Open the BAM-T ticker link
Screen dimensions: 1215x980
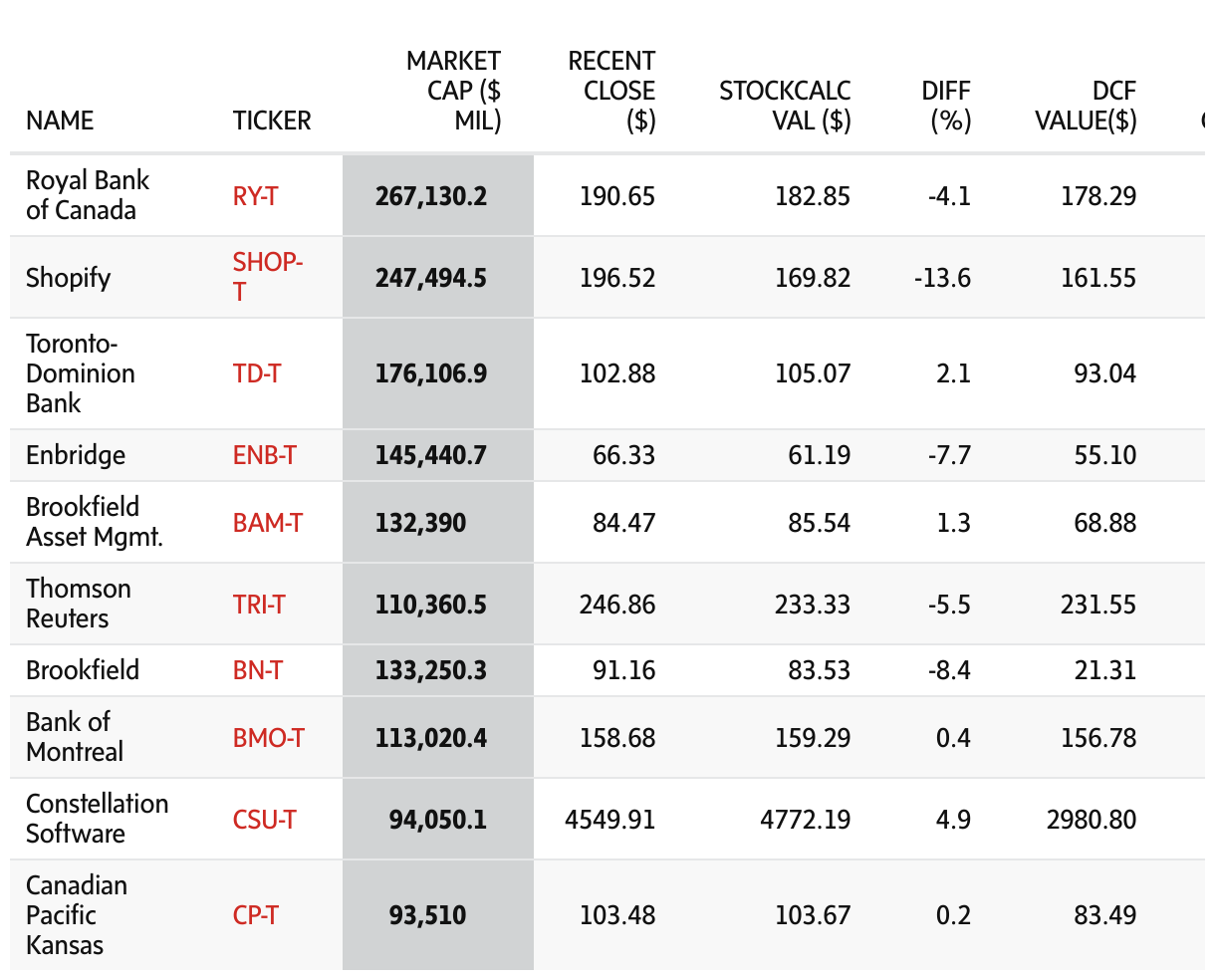[x=267, y=523]
